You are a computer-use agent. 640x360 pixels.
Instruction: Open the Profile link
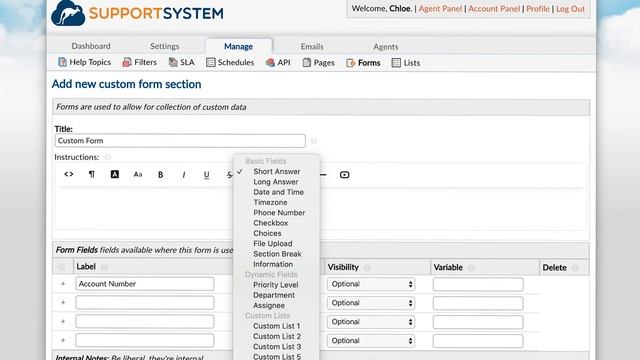pos(538,9)
